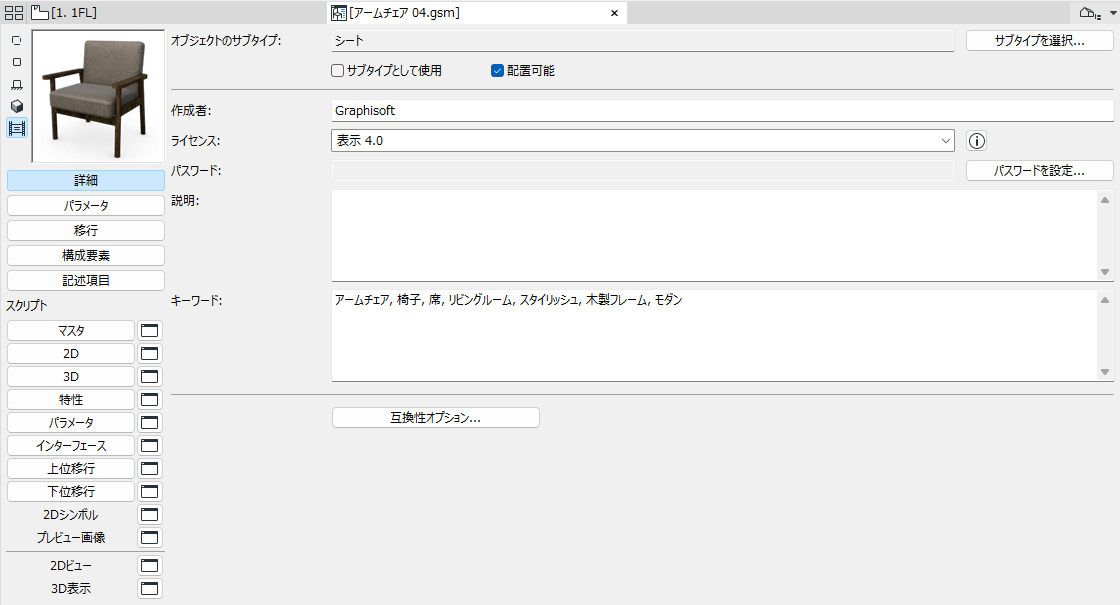Open the インターフェース script
1120x605 pixels.
(x=71, y=445)
